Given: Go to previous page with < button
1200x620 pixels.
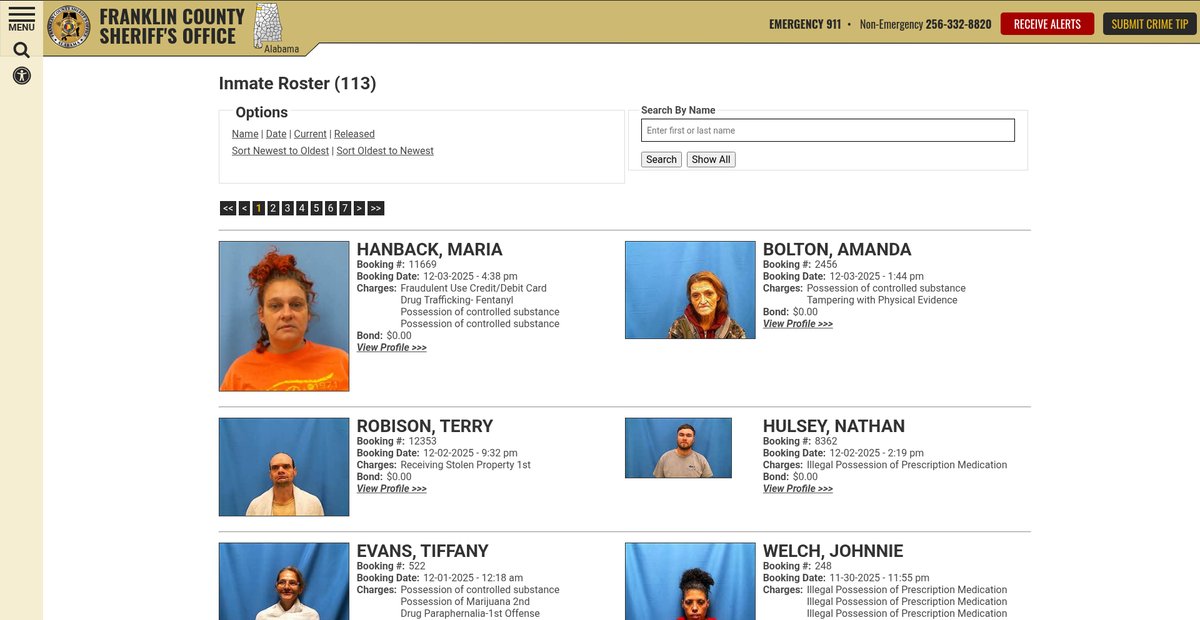Looking at the screenshot, I should 244,208.
